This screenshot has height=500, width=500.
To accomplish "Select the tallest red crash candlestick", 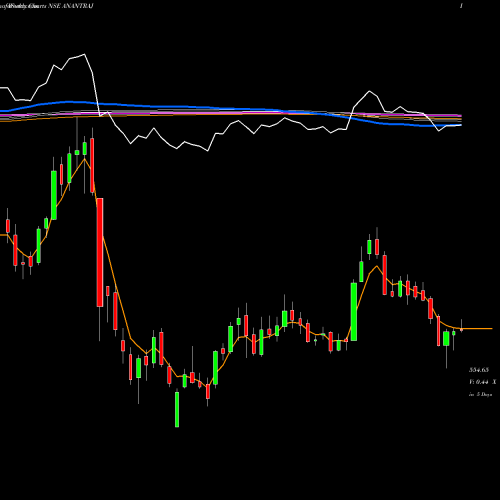I will click(100, 252).
